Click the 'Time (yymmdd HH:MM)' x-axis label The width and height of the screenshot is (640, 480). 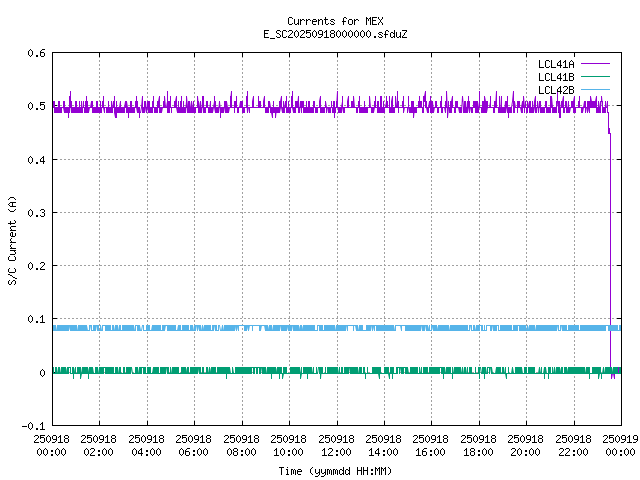(x=334, y=470)
